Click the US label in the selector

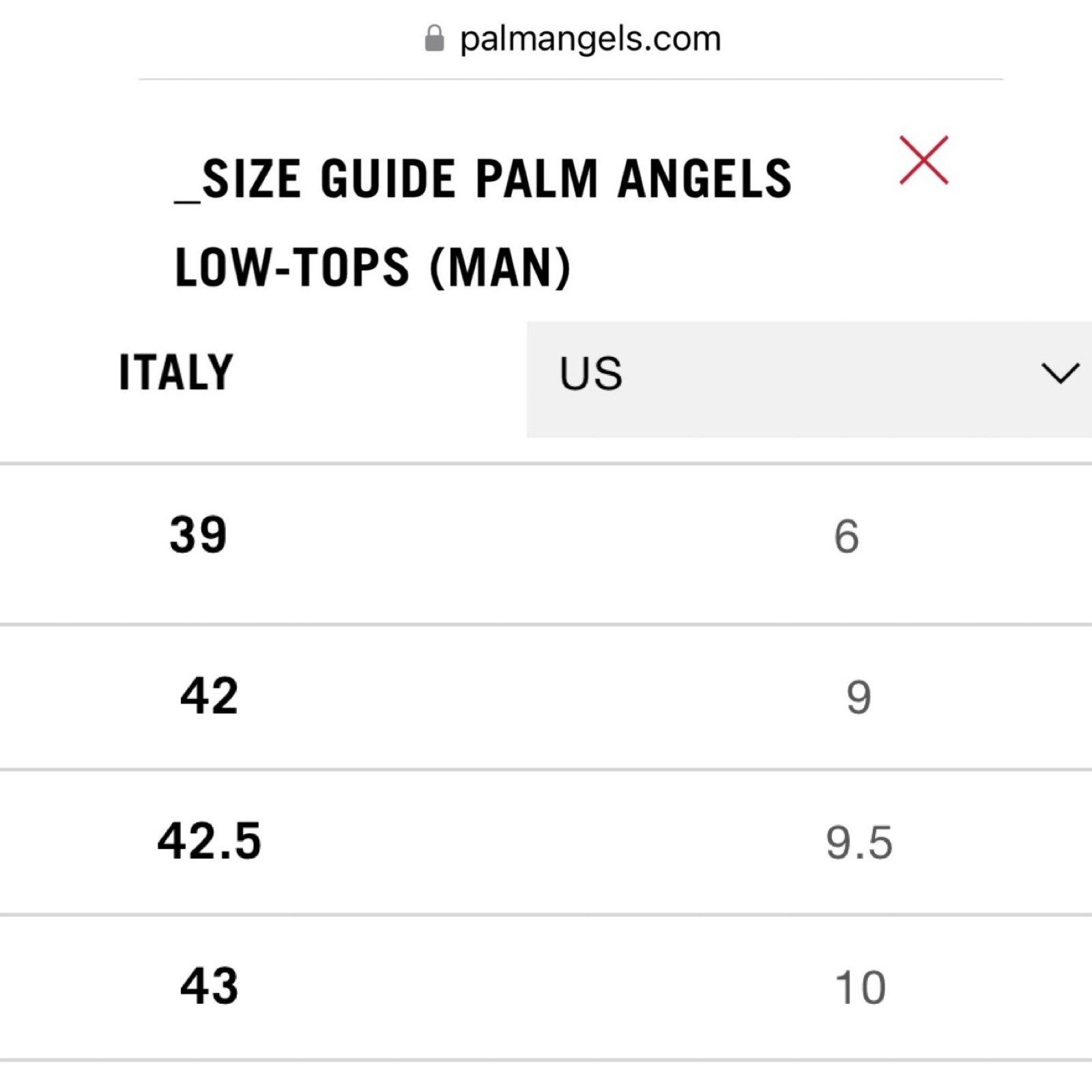point(591,373)
